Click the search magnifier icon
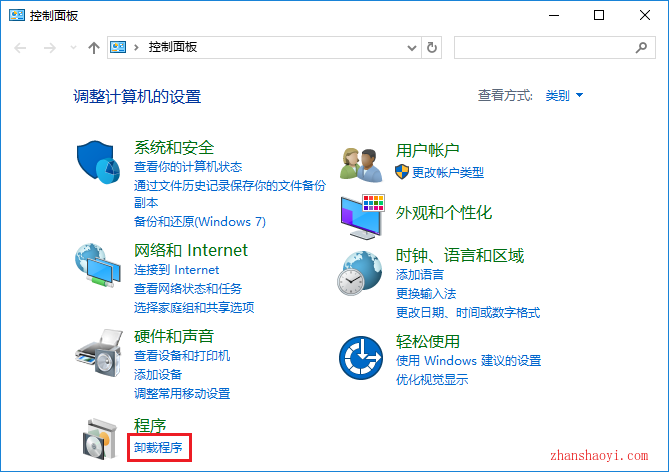 click(x=641, y=47)
